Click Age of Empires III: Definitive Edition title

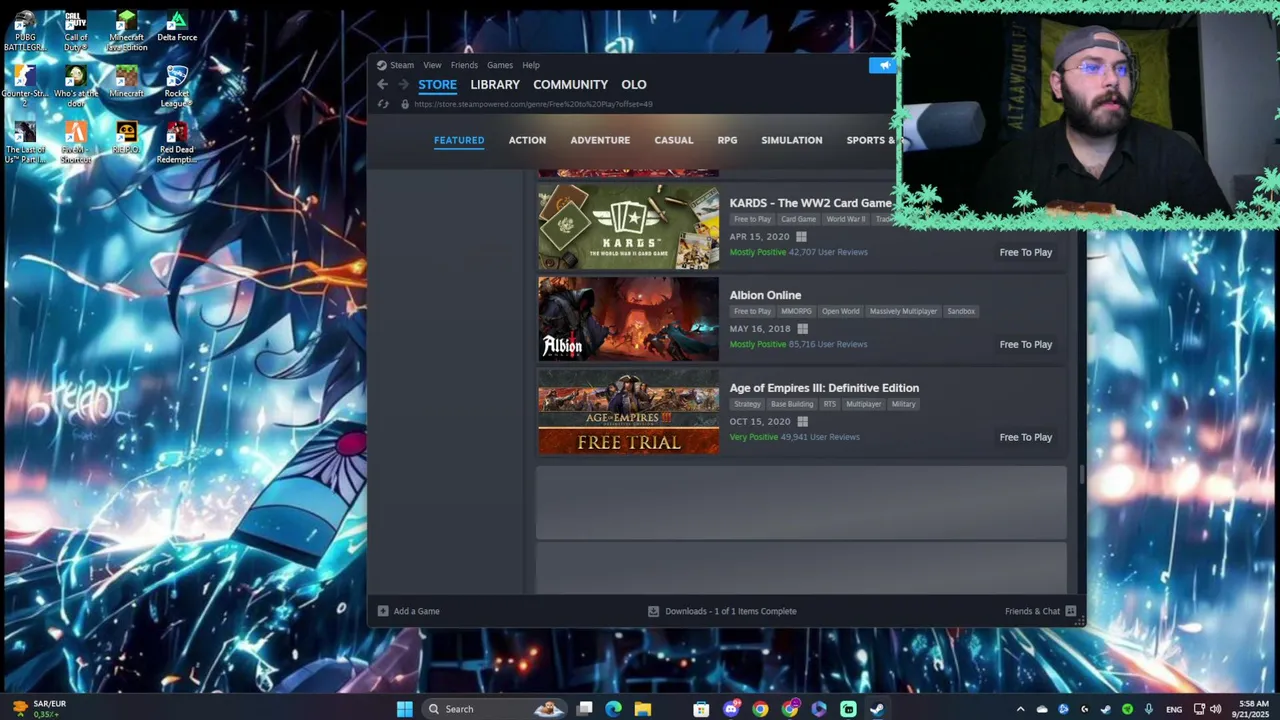824,388
